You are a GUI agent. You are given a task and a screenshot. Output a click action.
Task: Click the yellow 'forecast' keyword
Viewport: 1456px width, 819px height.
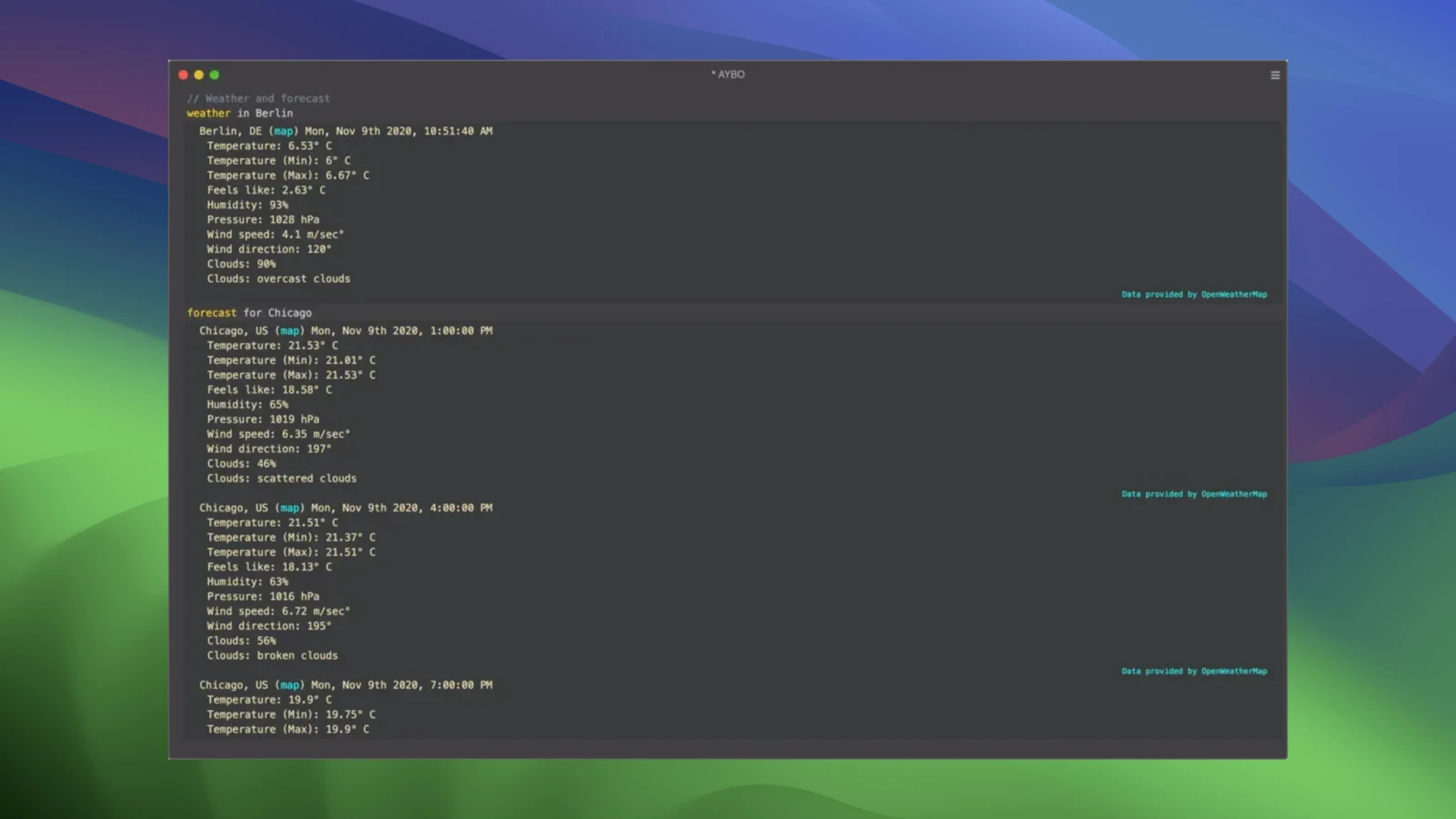pyautogui.click(x=211, y=313)
